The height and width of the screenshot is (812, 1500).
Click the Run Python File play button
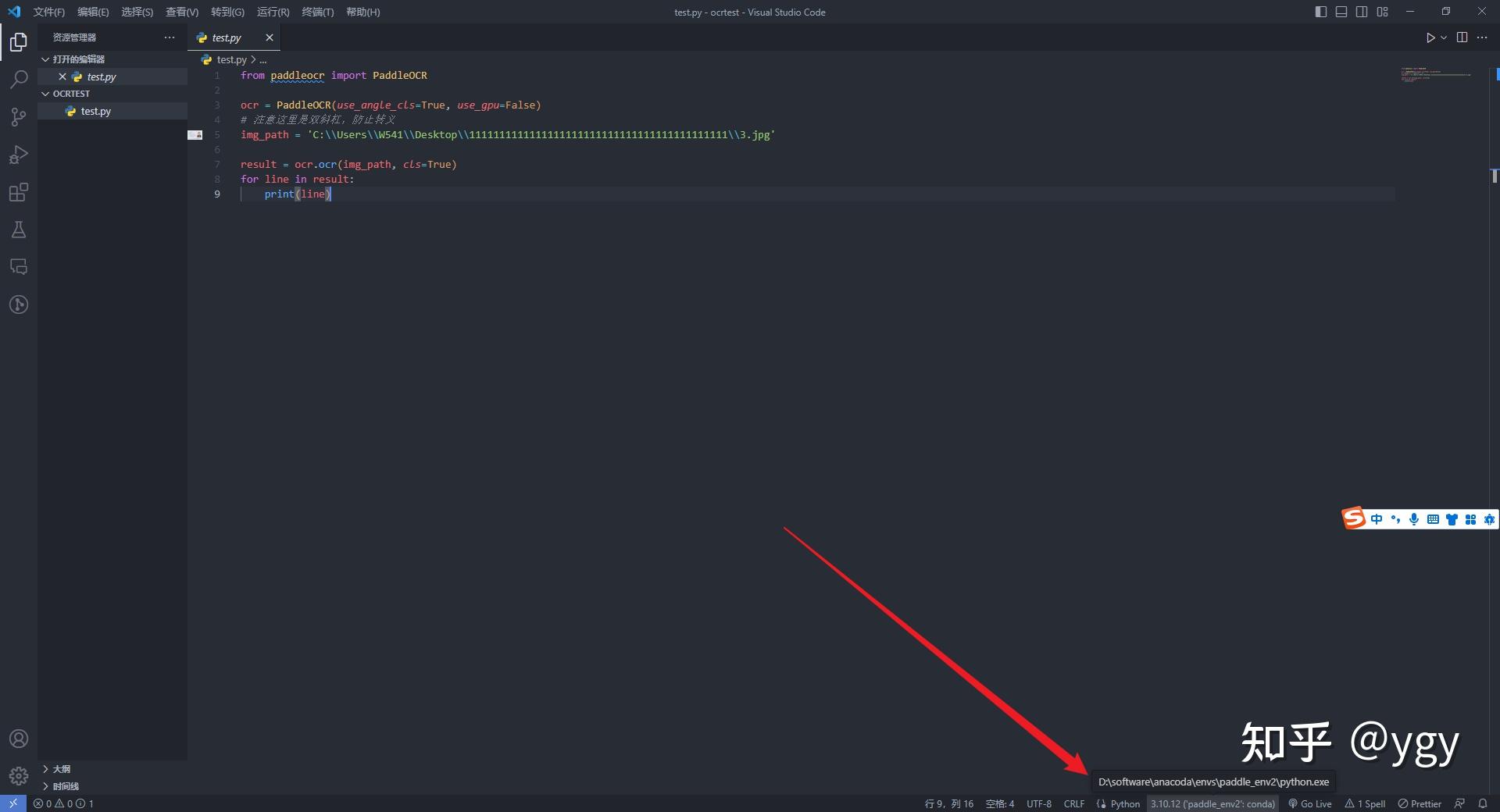point(1430,37)
